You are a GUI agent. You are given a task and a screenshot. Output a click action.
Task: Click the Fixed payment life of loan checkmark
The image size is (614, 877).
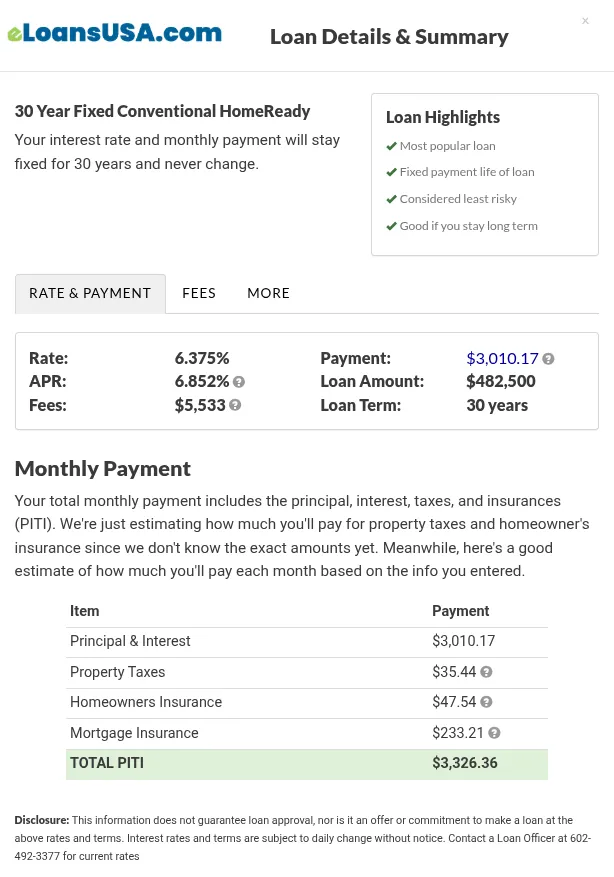pyautogui.click(x=392, y=172)
